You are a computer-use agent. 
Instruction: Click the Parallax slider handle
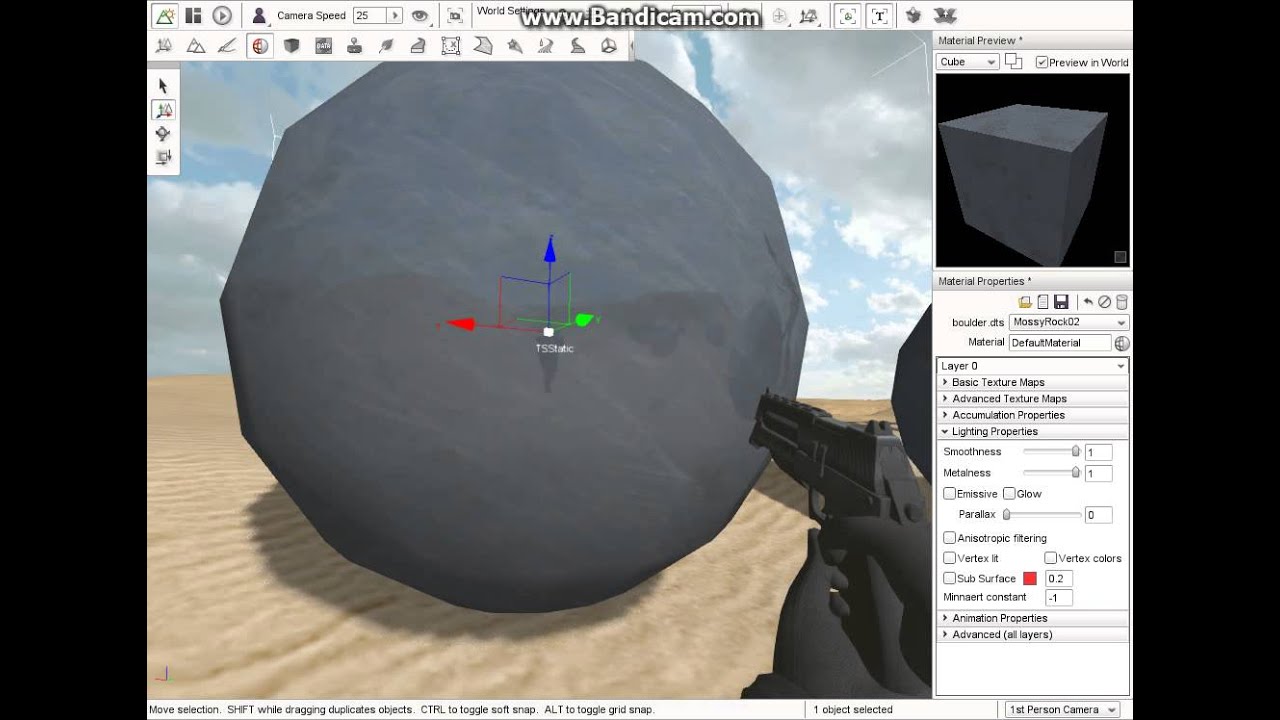[x=1007, y=515]
